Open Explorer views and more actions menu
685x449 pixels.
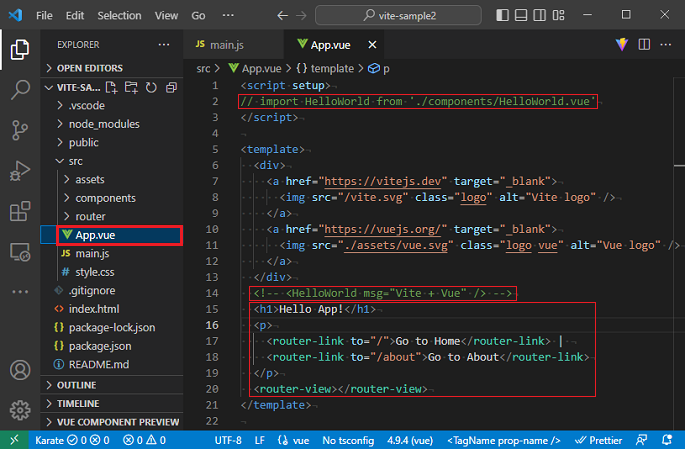point(164,45)
